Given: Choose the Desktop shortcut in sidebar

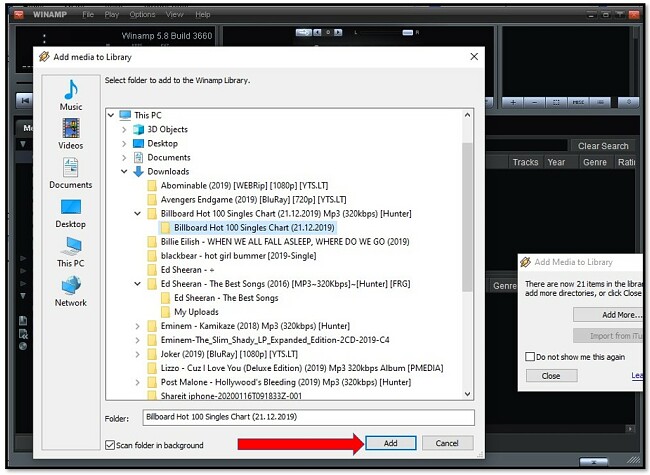Looking at the screenshot, I should 71,213.
